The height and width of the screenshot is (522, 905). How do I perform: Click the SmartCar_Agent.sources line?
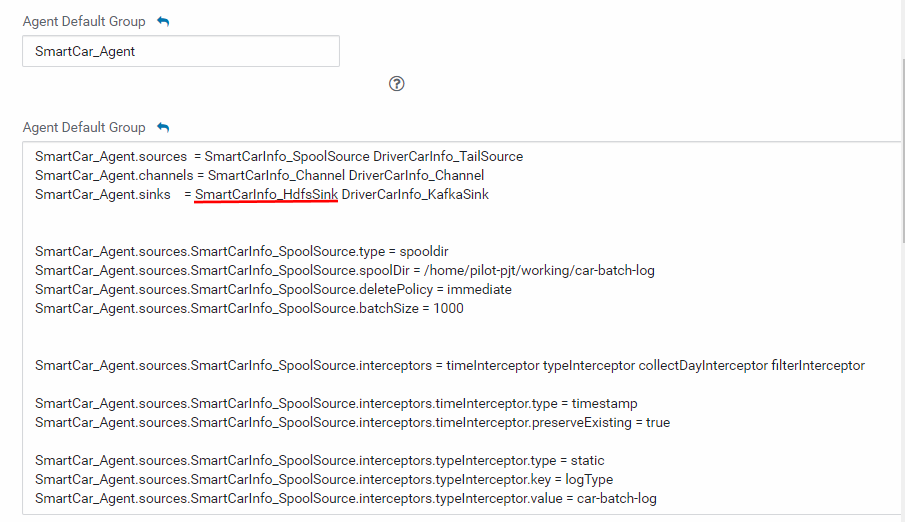pyautogui.click(x=279, y=156)
